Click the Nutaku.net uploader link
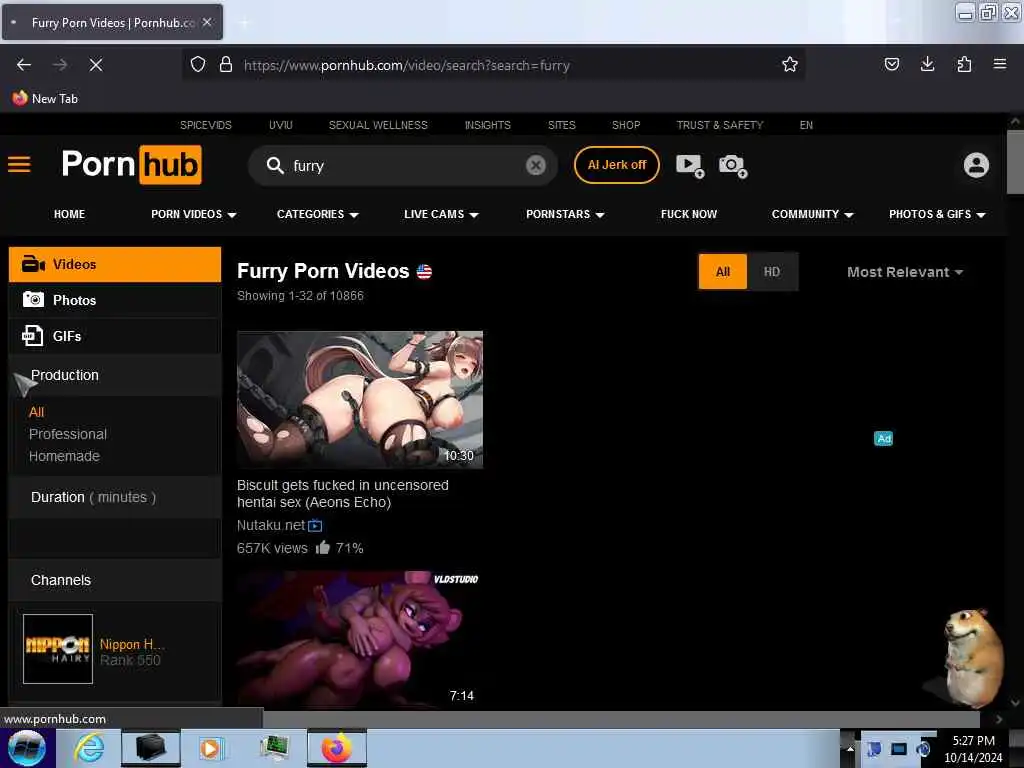Viewport: 1024px width, 768px height. 270,525
